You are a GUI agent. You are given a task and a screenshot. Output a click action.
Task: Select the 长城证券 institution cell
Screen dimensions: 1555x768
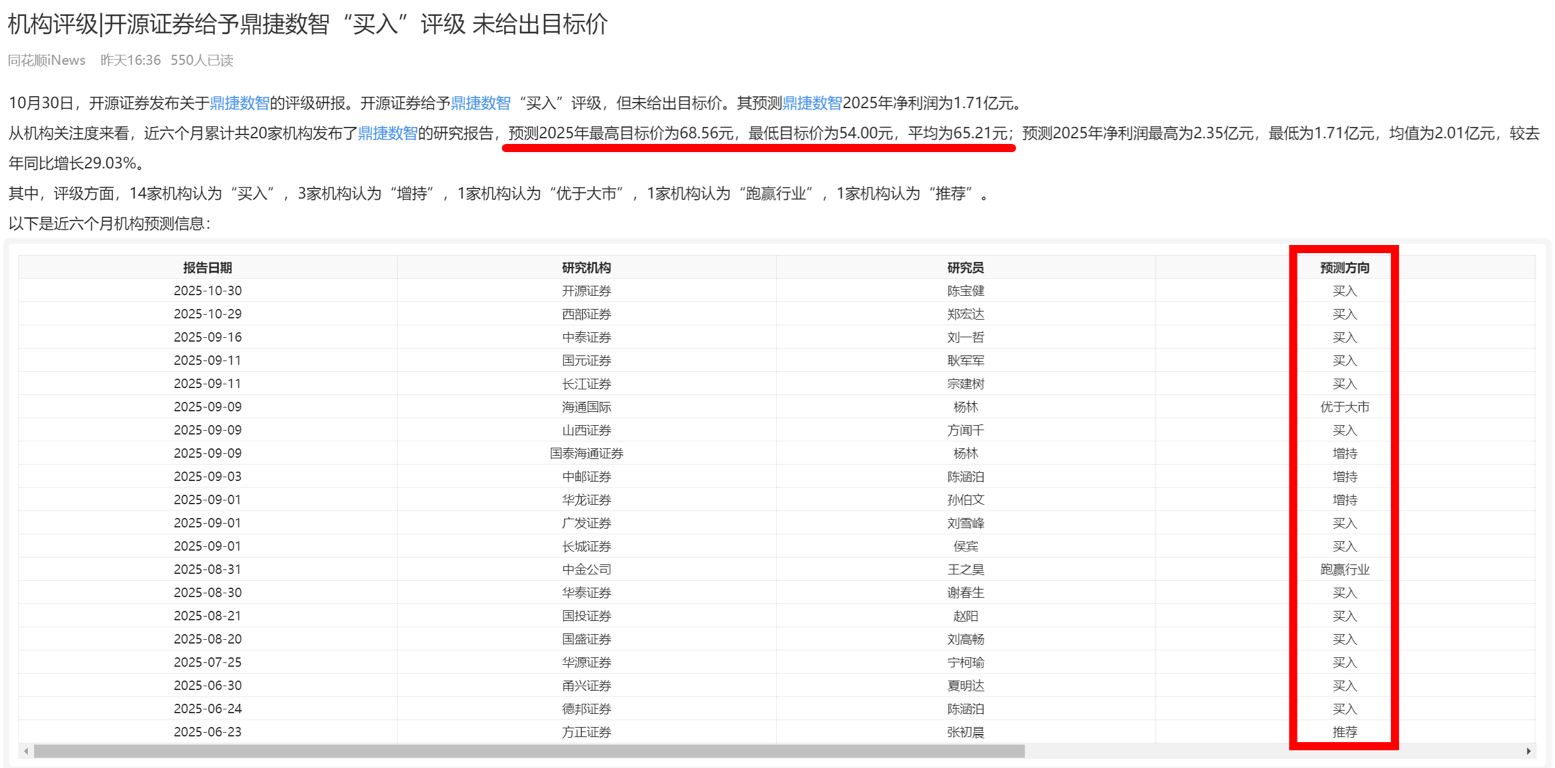pos(587,546)
